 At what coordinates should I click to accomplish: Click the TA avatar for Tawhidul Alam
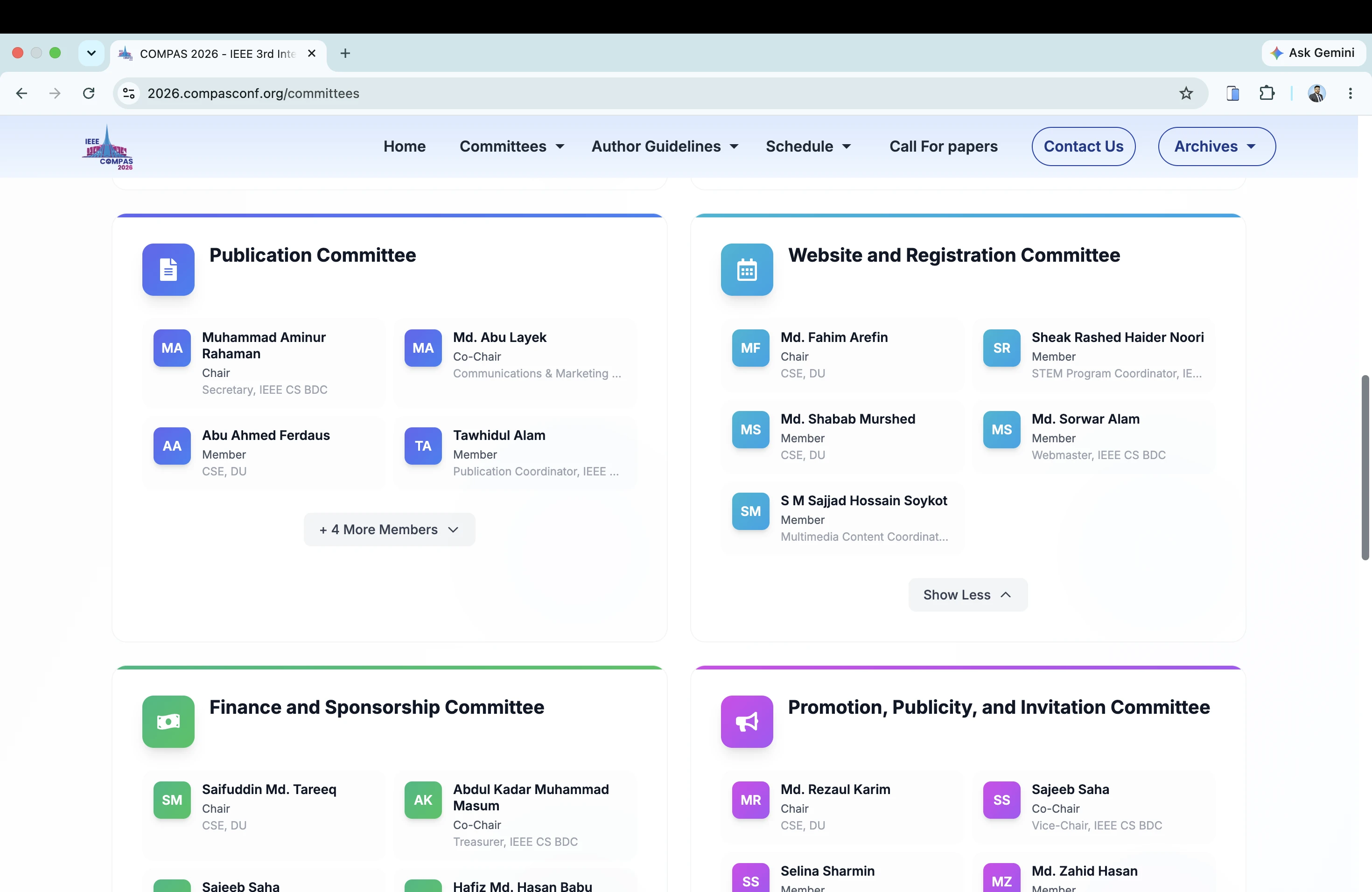pos(423,446)
